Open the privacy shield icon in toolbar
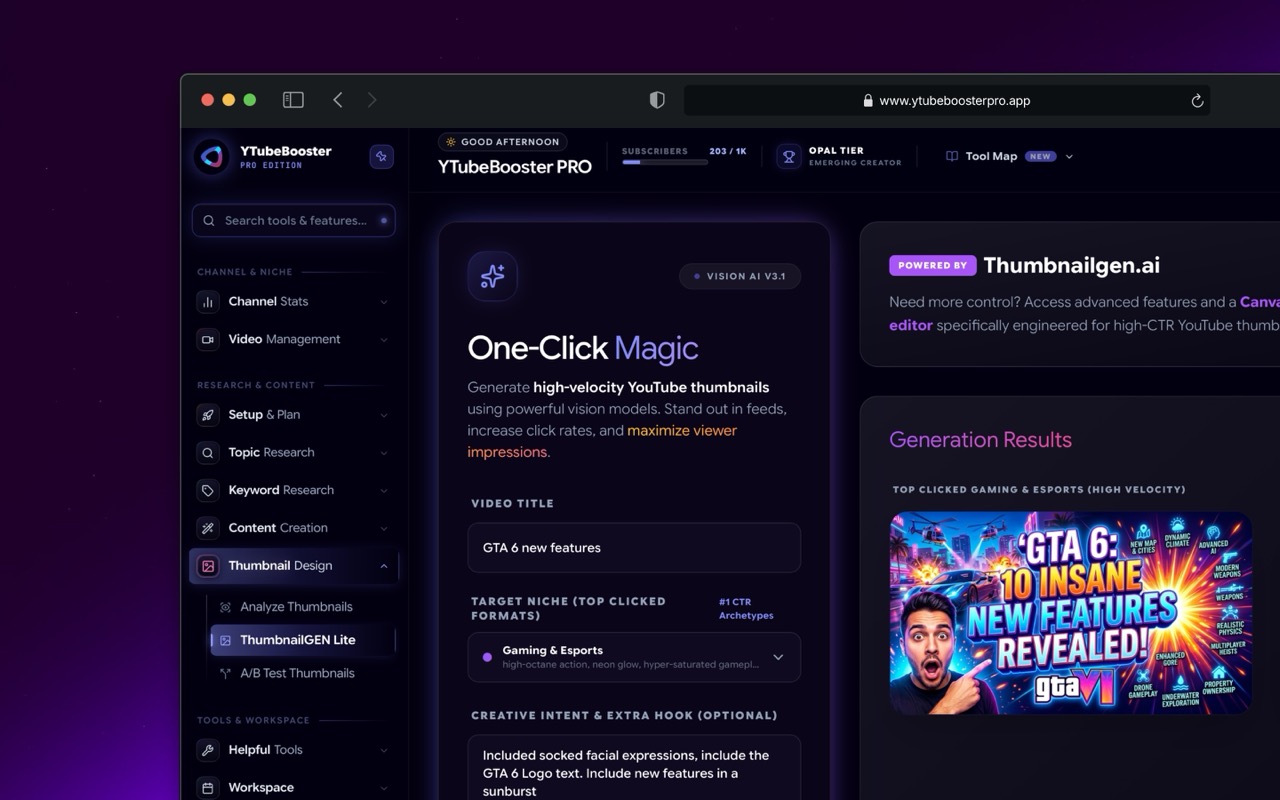Image resolution: width=1280 pixels, height=800 pixels. pos(657,100)
